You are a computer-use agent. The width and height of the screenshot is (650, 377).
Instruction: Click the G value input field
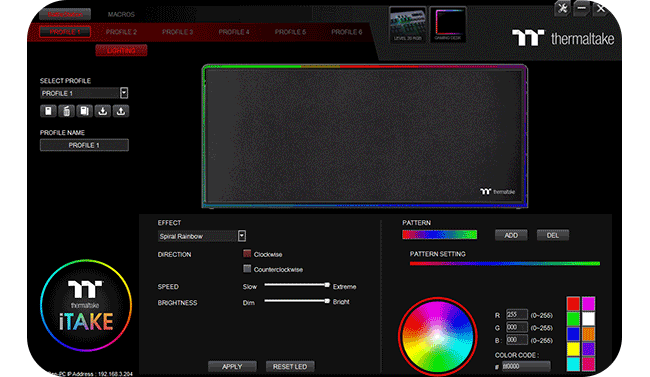[517, 327]
